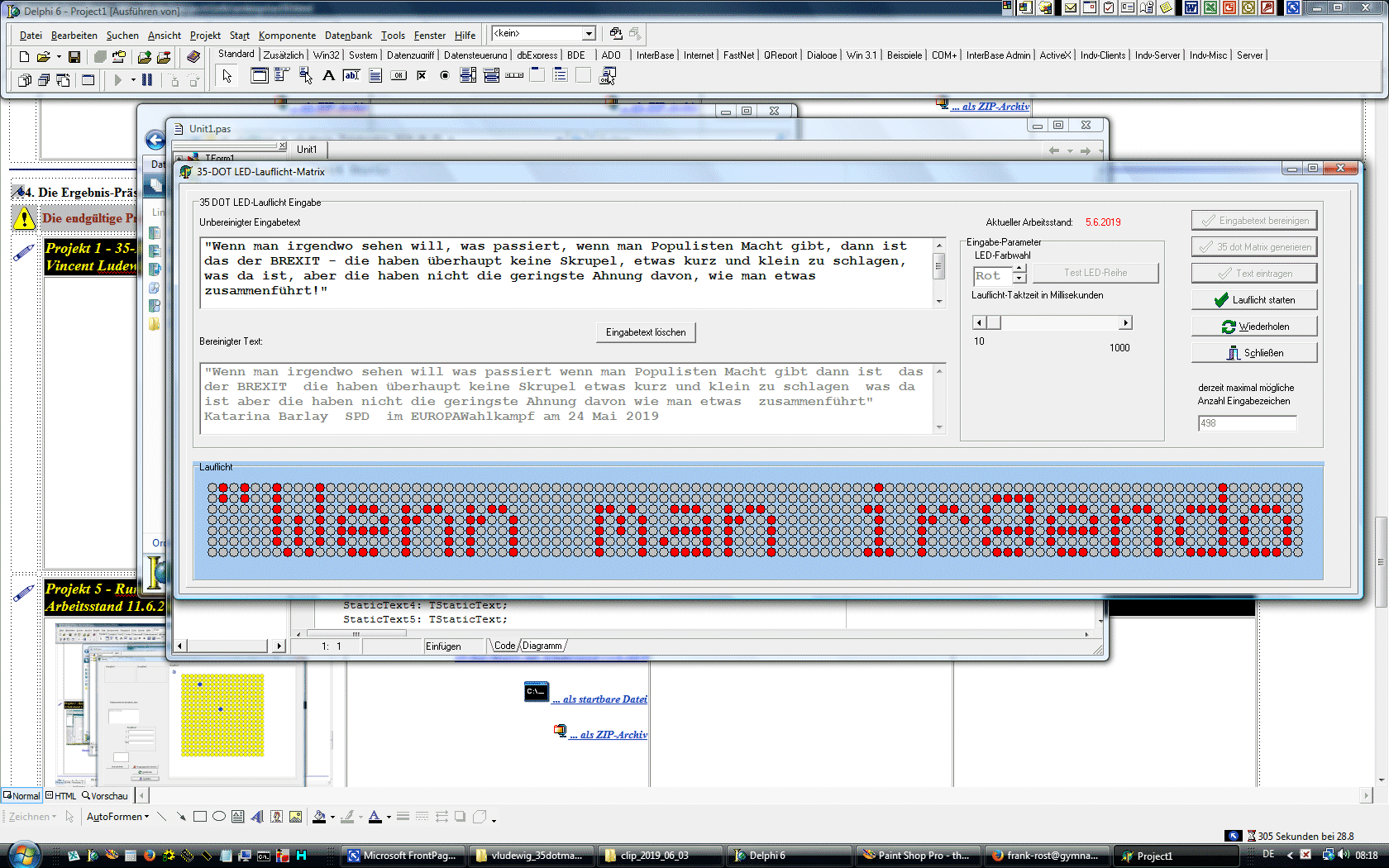The image size is (1389, 868).
Task: Open Paint Shop Pro from taskbar
Action: point(918,856)
